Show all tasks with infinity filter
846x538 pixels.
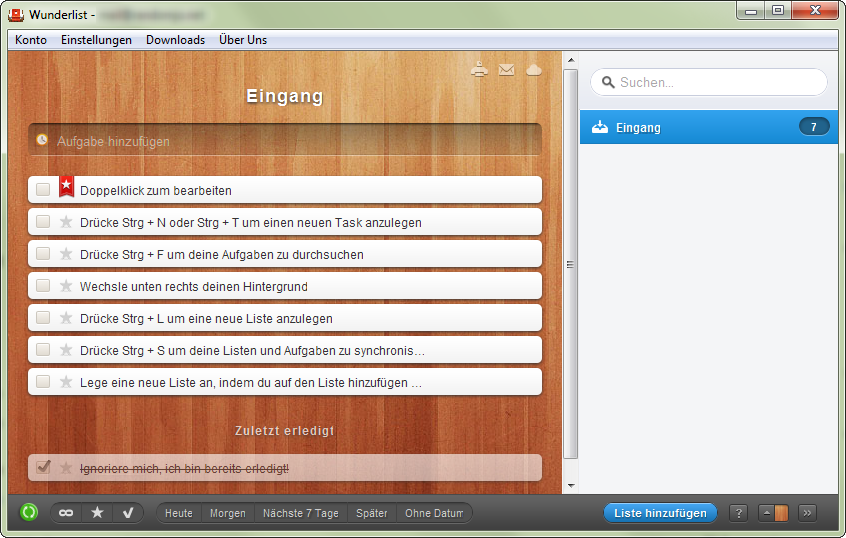(x=66, y=513)
